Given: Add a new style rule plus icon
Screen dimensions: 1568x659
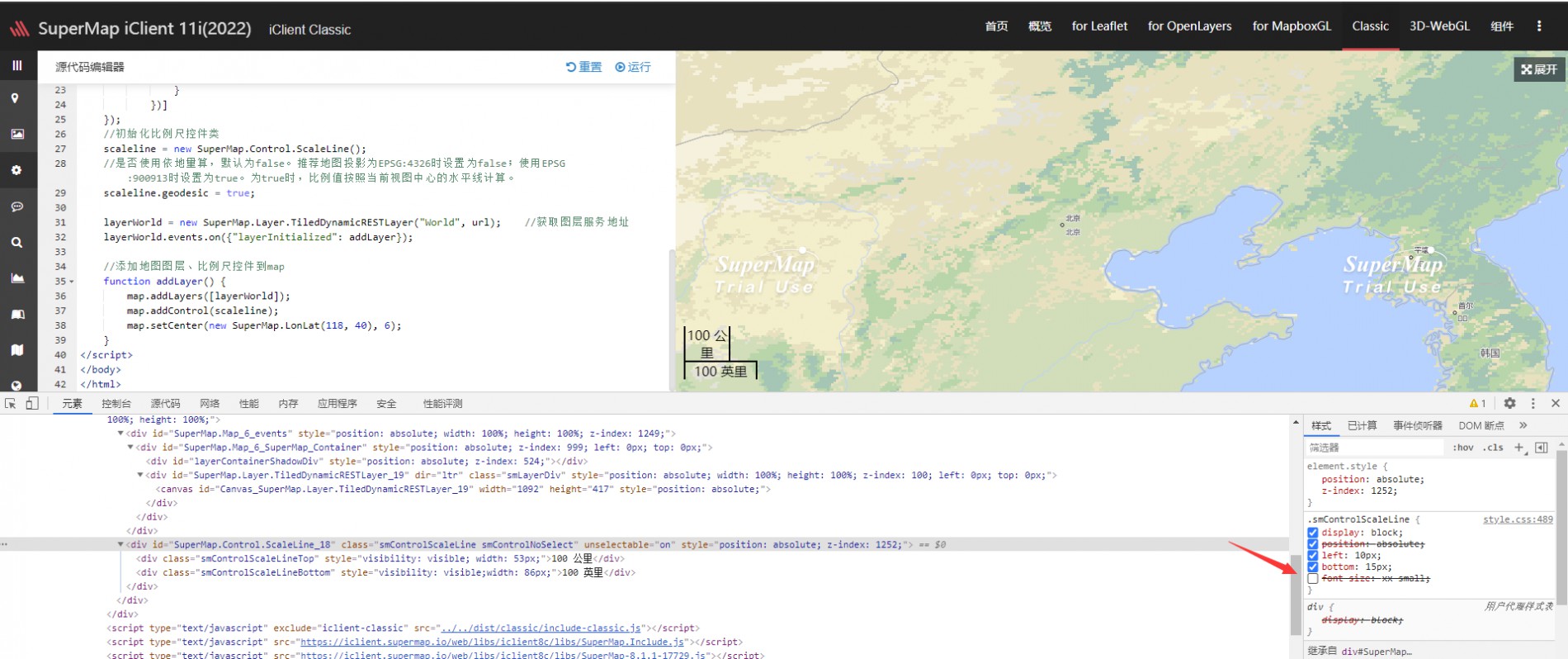Looking at the screenshot, I should point(1519,448).
